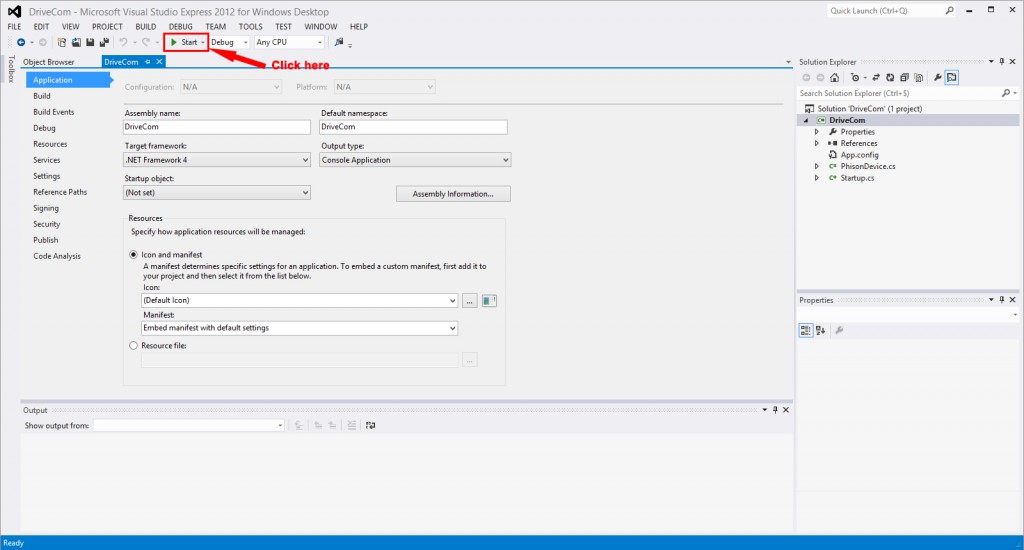The image size is (1024, 550).
Task: Click the Save toolbar icon
Action: 90,42
